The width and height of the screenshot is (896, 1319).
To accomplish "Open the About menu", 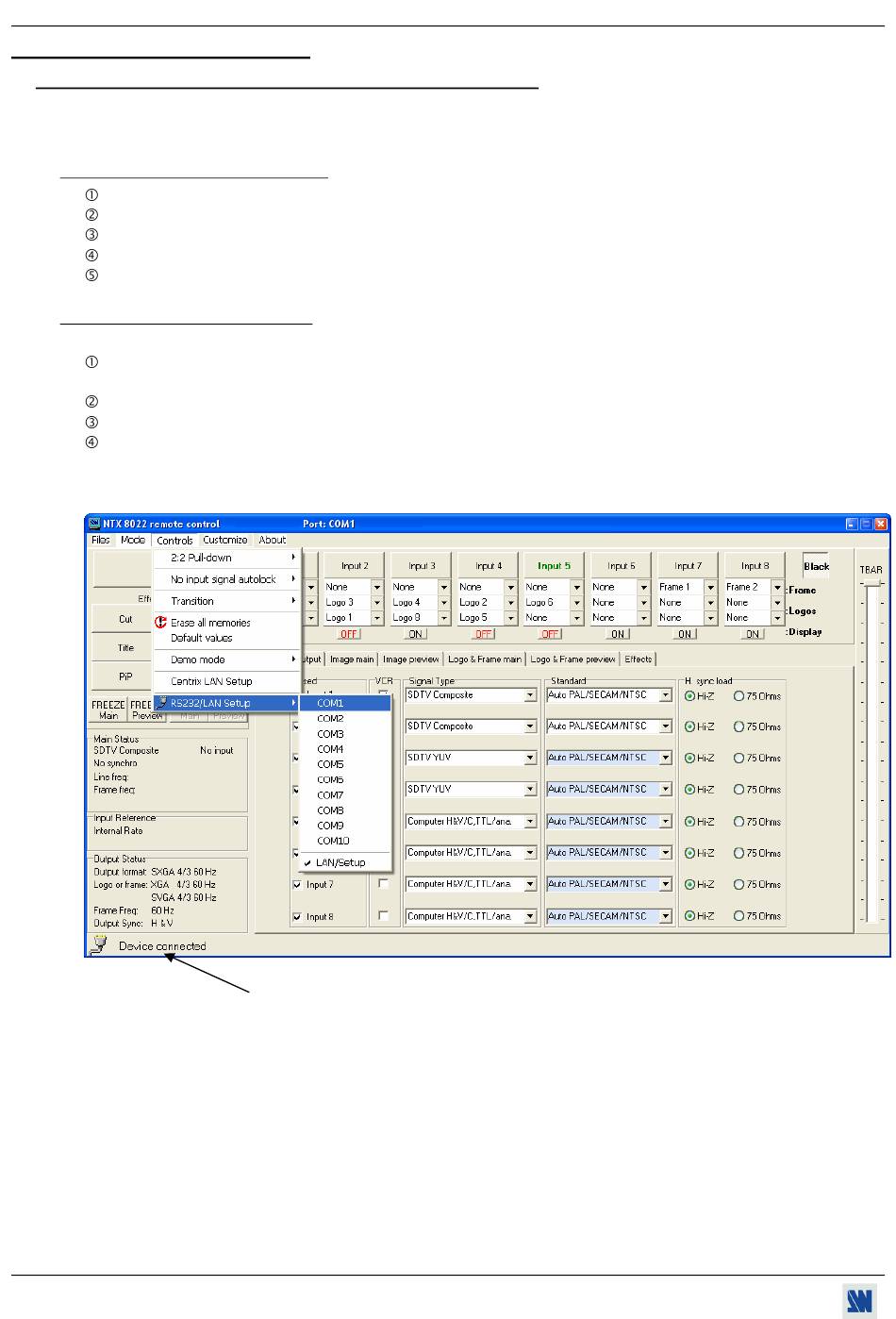I will click(x=273, y=540).
